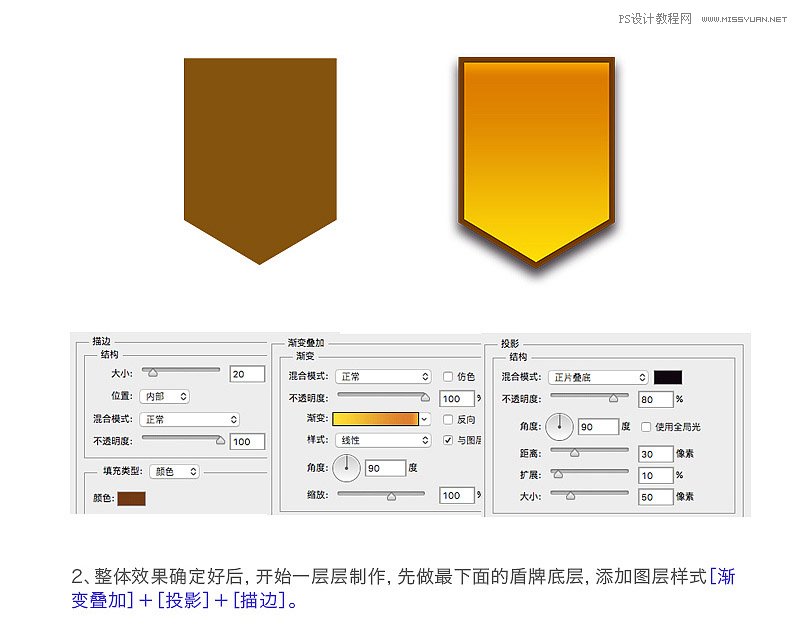The width and height of the screenshot is (800, 642).
Task: Open the Position dropdown showing 内部
Action: pos(166,396)
